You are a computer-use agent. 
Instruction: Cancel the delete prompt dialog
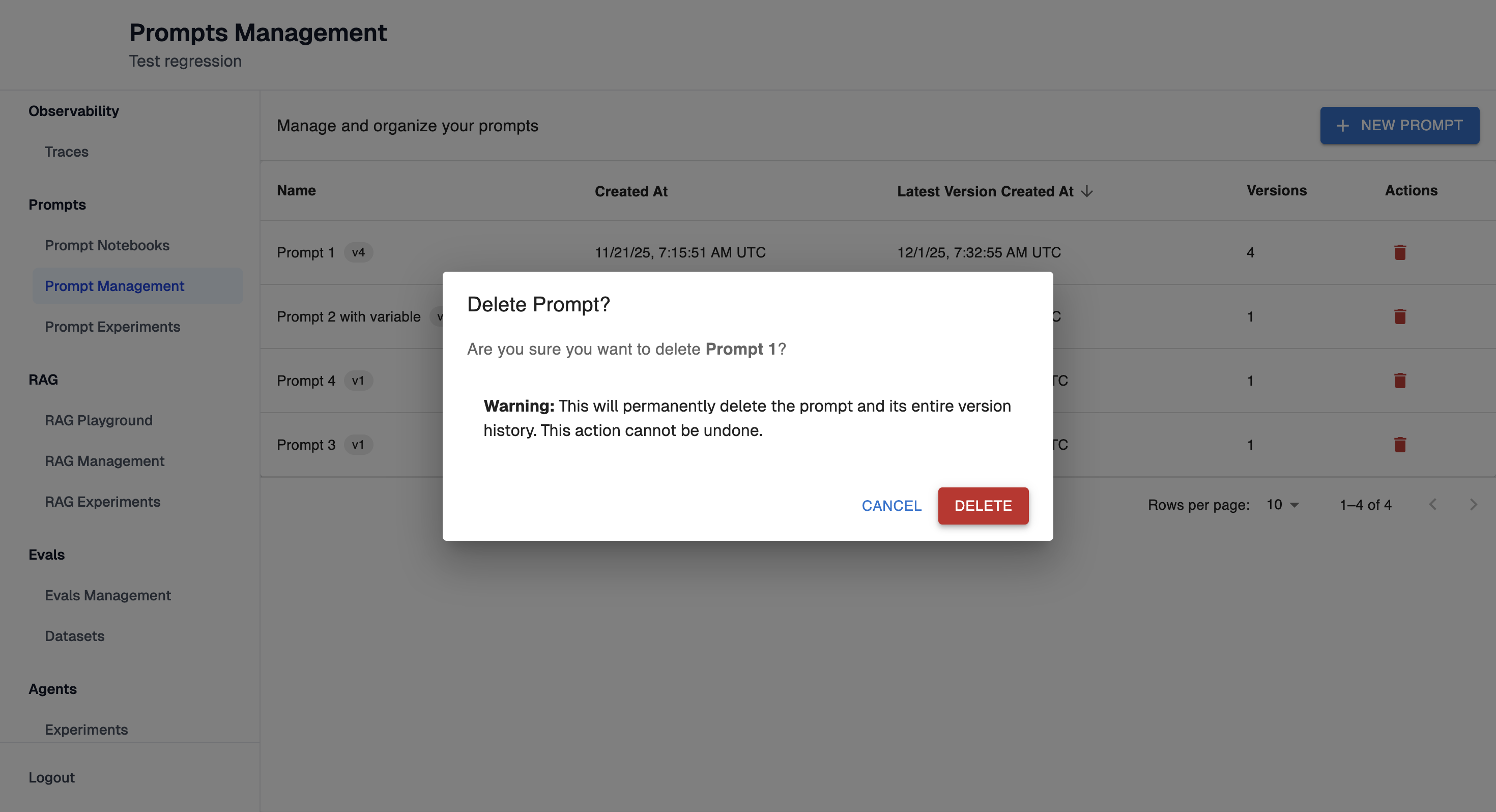[x=891, y=505]
